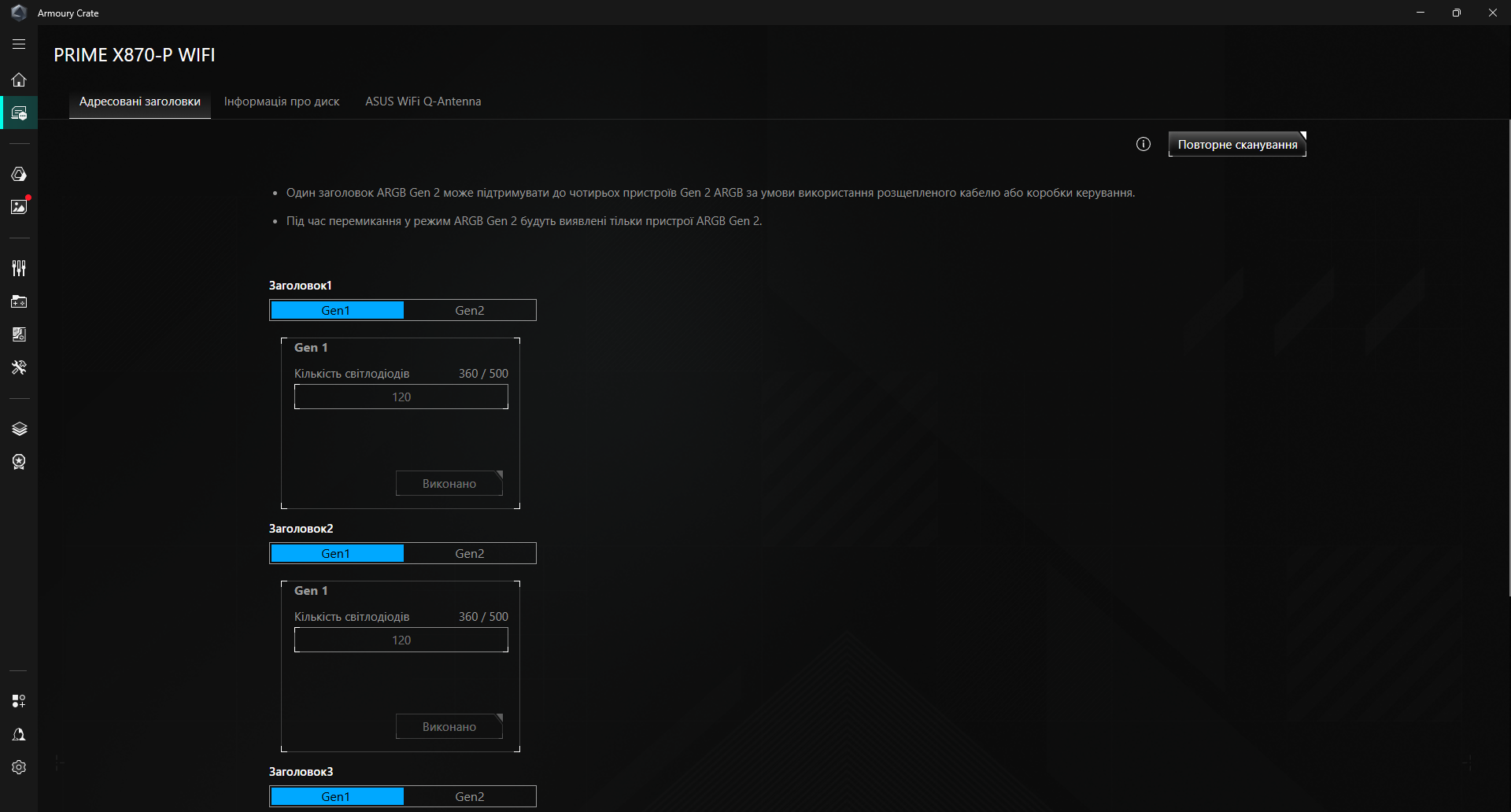Switch Заголовок3 to Gen2

tap(470, 796)
